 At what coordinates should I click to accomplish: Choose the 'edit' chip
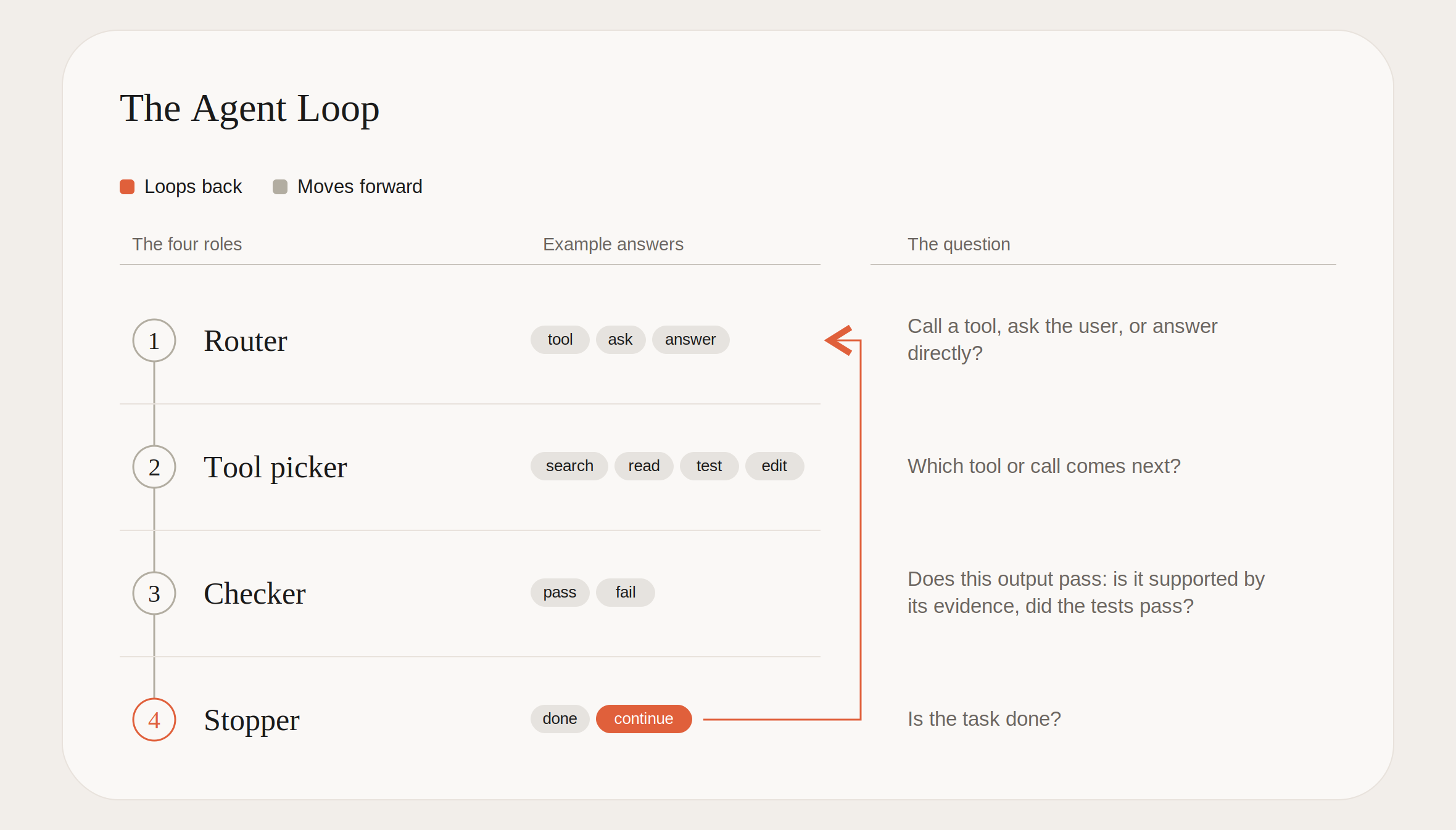774,466
